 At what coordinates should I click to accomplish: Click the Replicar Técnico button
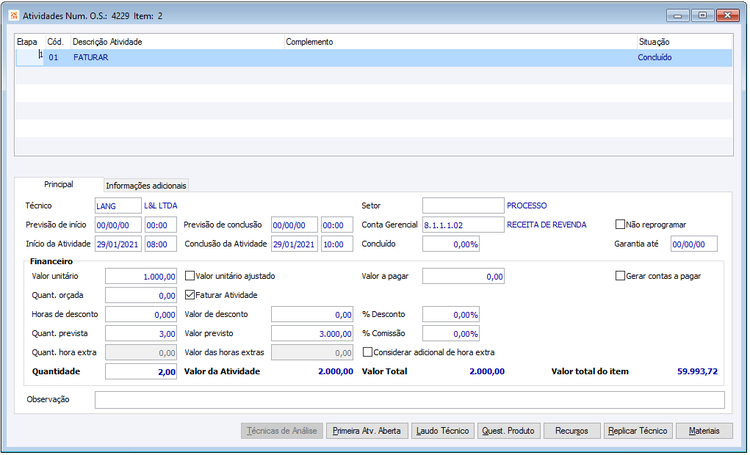[638, 431]
